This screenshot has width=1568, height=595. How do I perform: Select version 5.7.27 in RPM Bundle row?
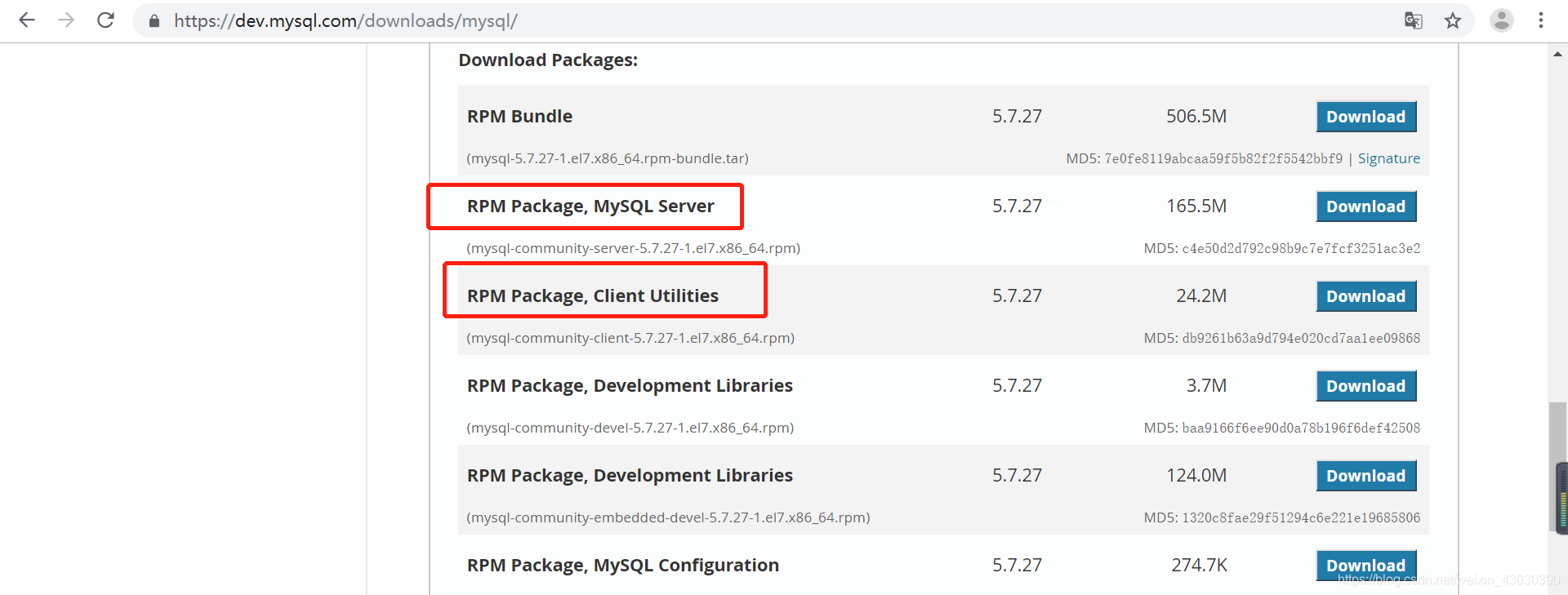point(1017,117)
